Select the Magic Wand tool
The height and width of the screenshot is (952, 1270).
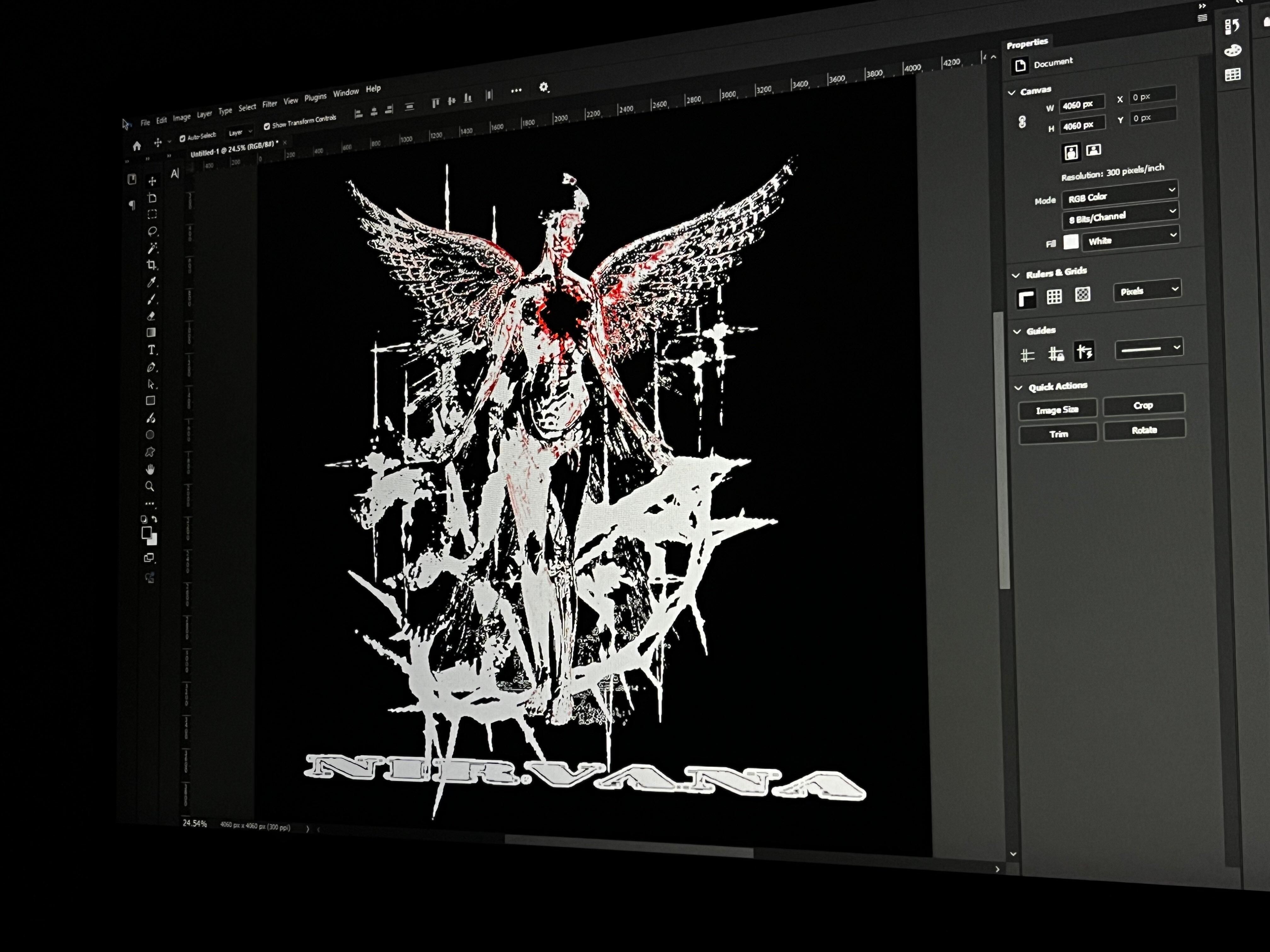(152, 248)
